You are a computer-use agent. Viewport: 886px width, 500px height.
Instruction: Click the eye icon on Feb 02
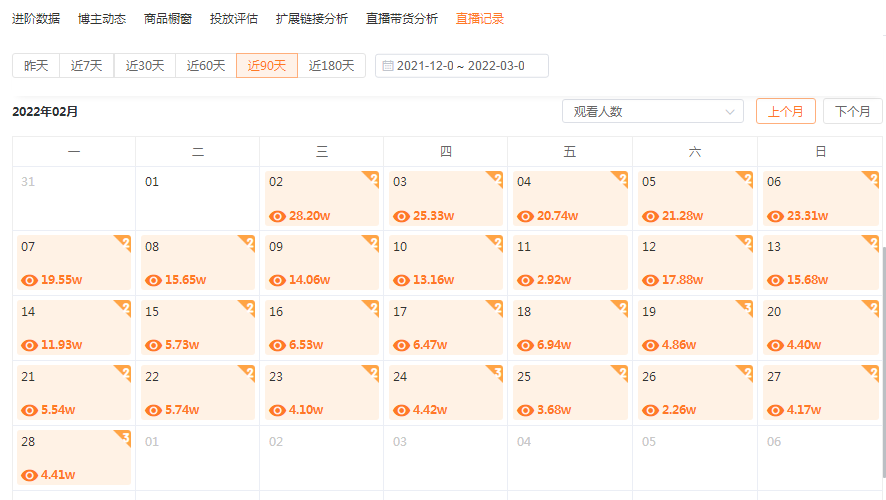[x=277, y=216]
